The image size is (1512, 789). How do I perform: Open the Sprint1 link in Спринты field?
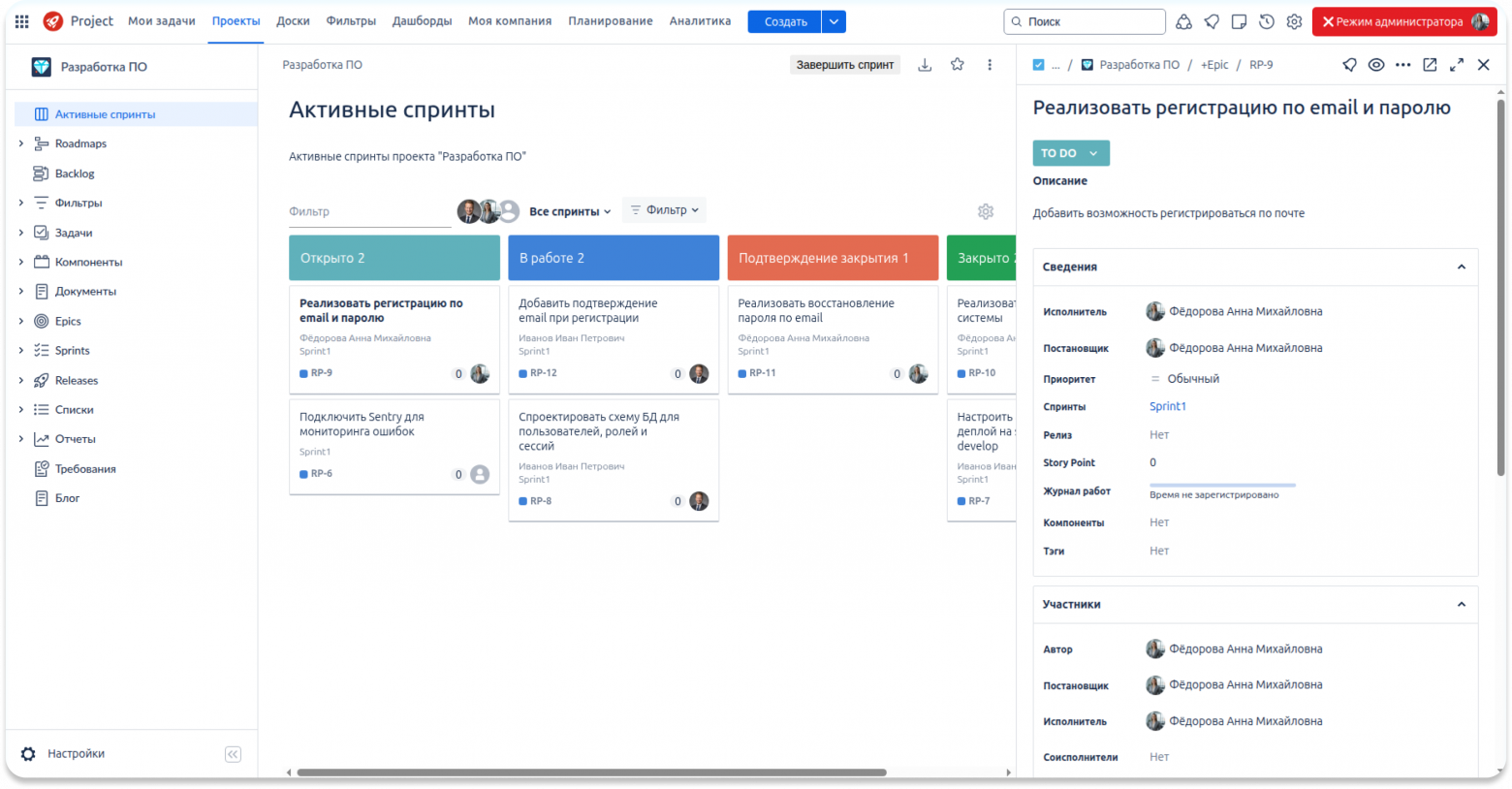(x=1168, y=407)
